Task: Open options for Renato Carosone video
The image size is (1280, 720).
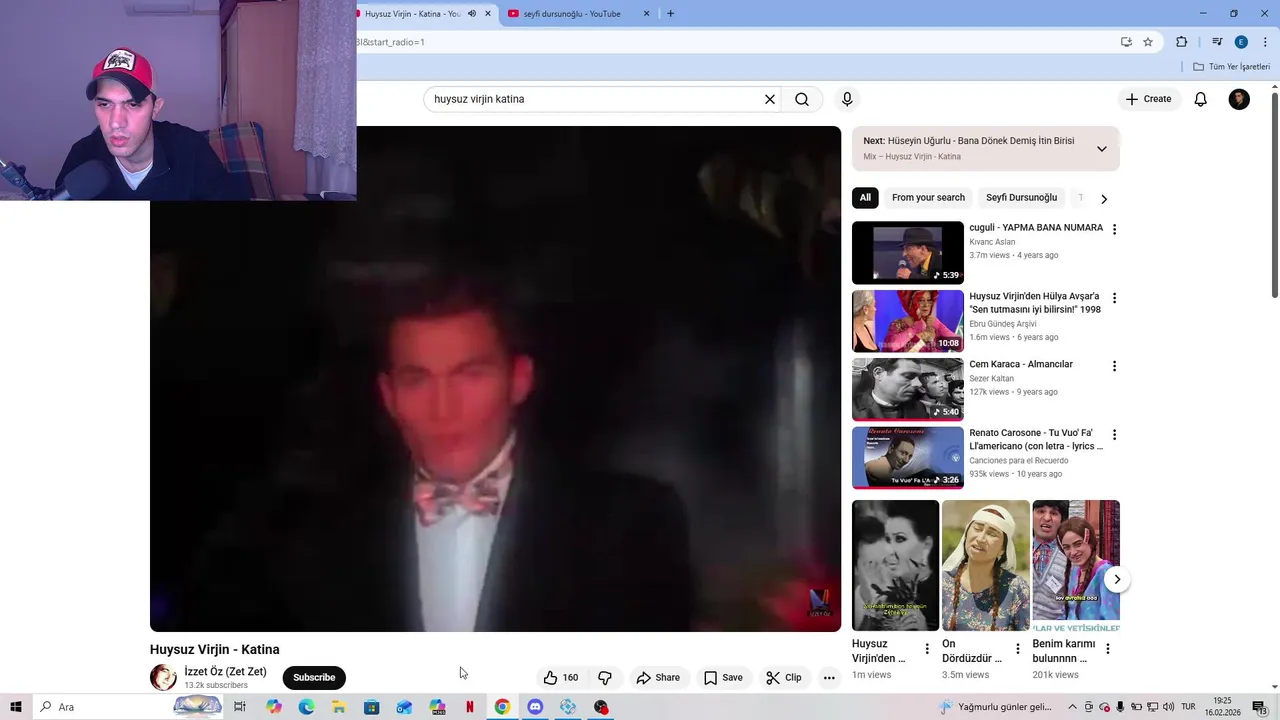Action: click(1114, 435)
